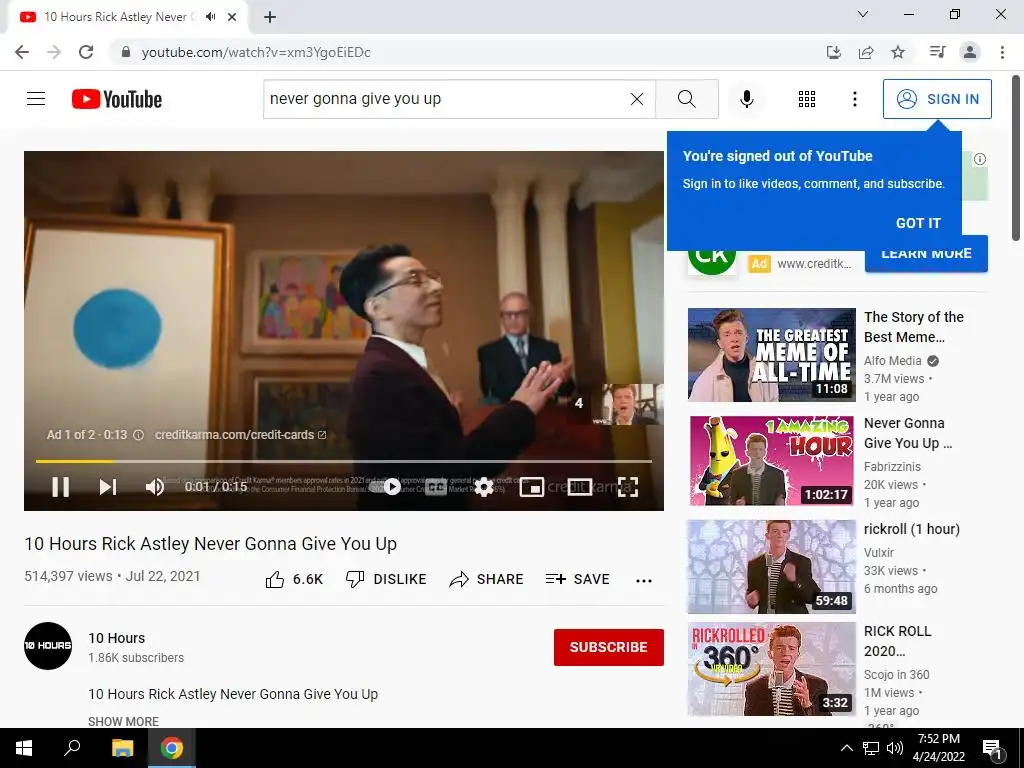This screenshot has width=1024, height=768.
Task: Seek on the video progress bar
Action: click(x=344, y=461)
